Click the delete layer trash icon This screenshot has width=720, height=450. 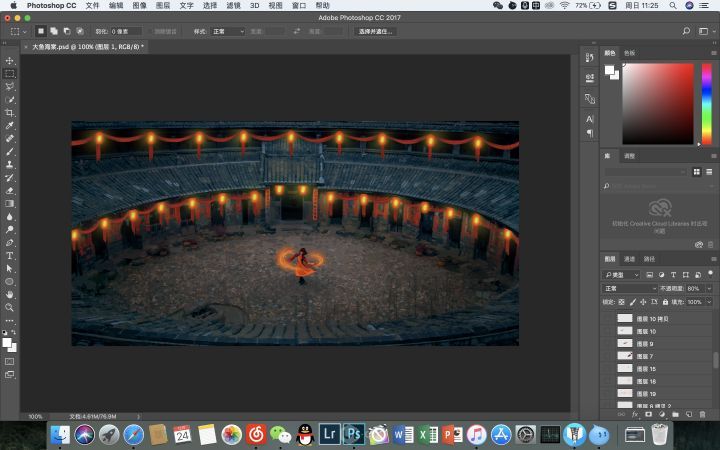pos(703,414)
